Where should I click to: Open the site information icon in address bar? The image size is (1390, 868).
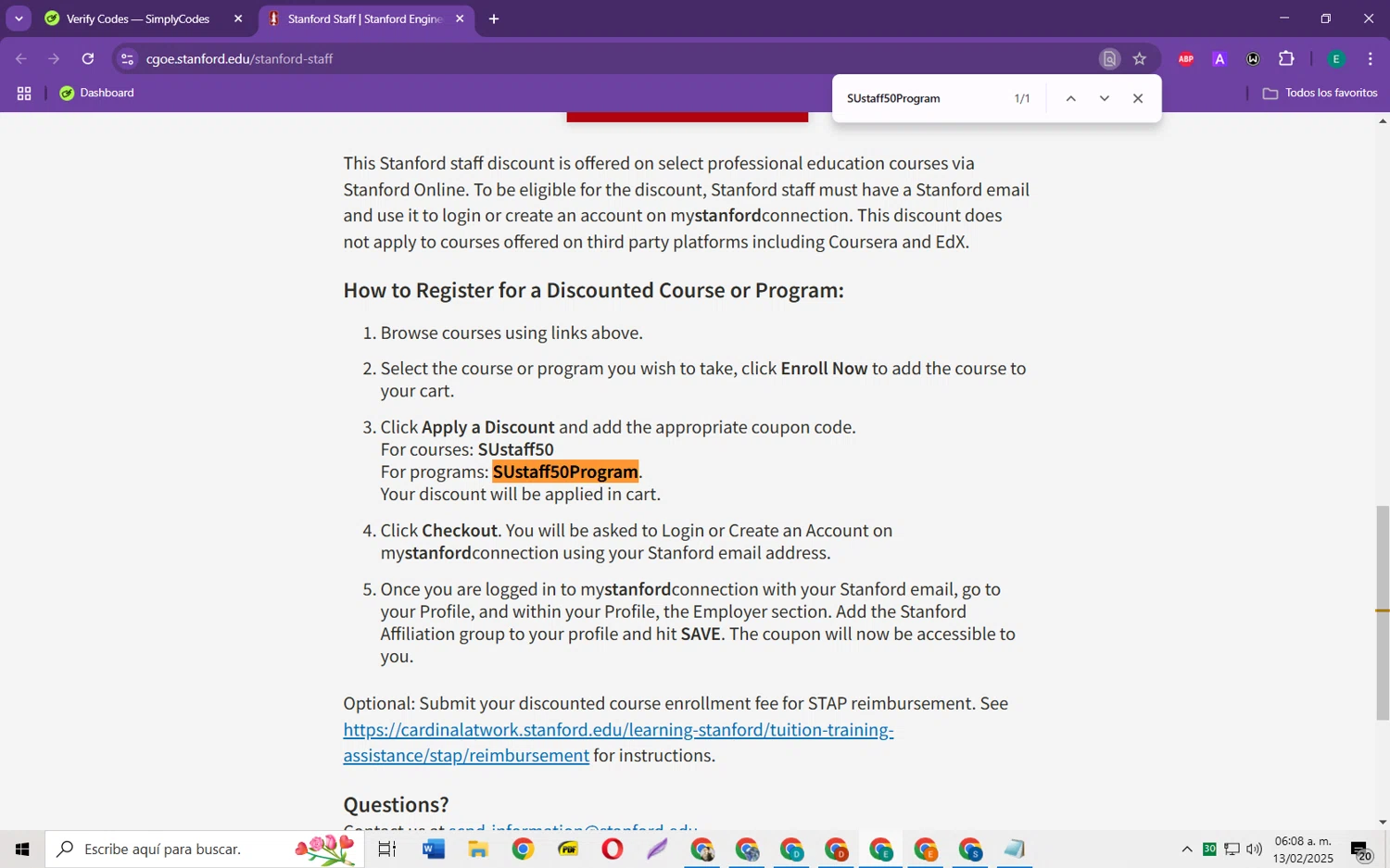click(x=128, y=58)
